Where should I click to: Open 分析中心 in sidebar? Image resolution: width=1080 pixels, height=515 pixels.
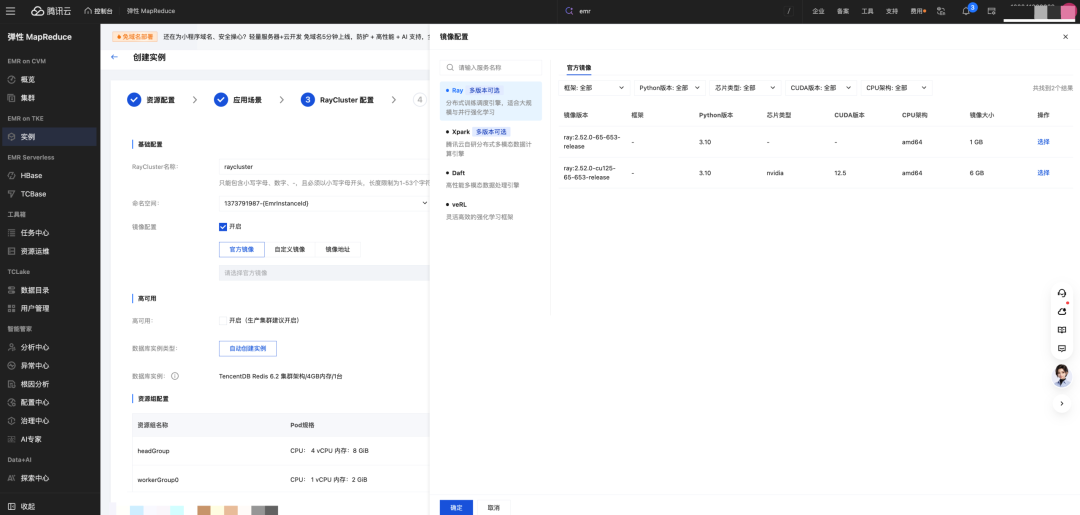pos(34,347)
